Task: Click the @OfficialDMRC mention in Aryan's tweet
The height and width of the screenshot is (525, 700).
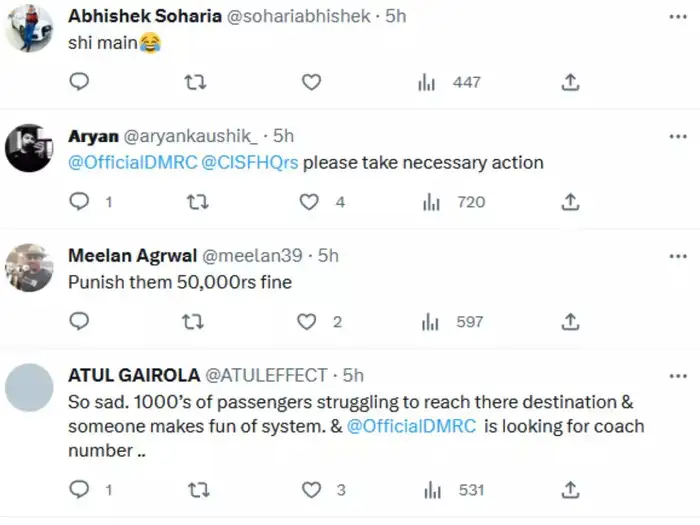Action: click(132, 162)
